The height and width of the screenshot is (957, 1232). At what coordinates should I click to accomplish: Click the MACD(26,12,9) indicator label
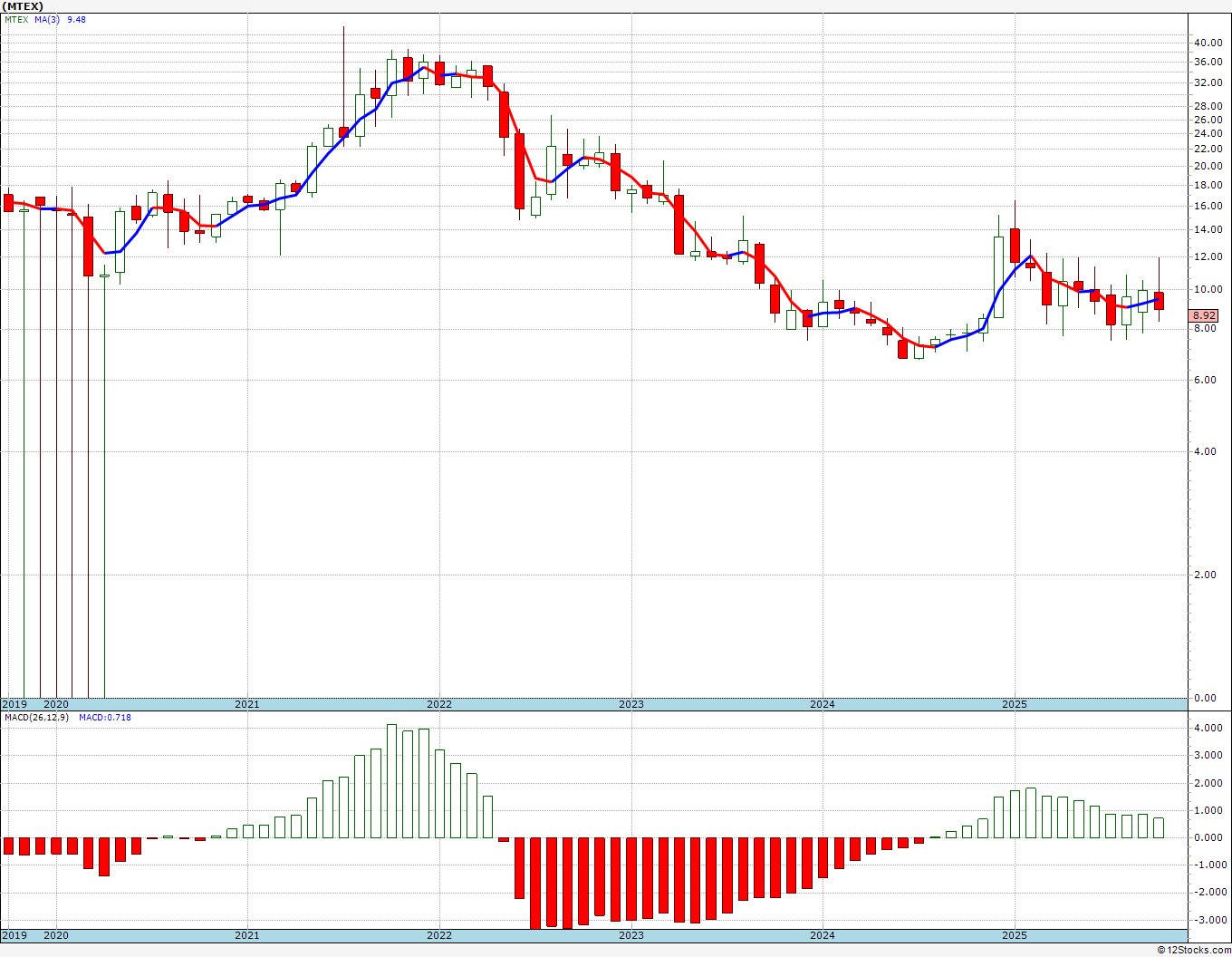36,718
